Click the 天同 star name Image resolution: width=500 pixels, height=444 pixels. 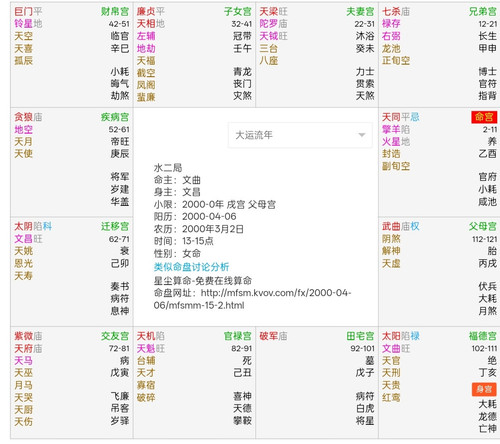click(x=391, y=117)
